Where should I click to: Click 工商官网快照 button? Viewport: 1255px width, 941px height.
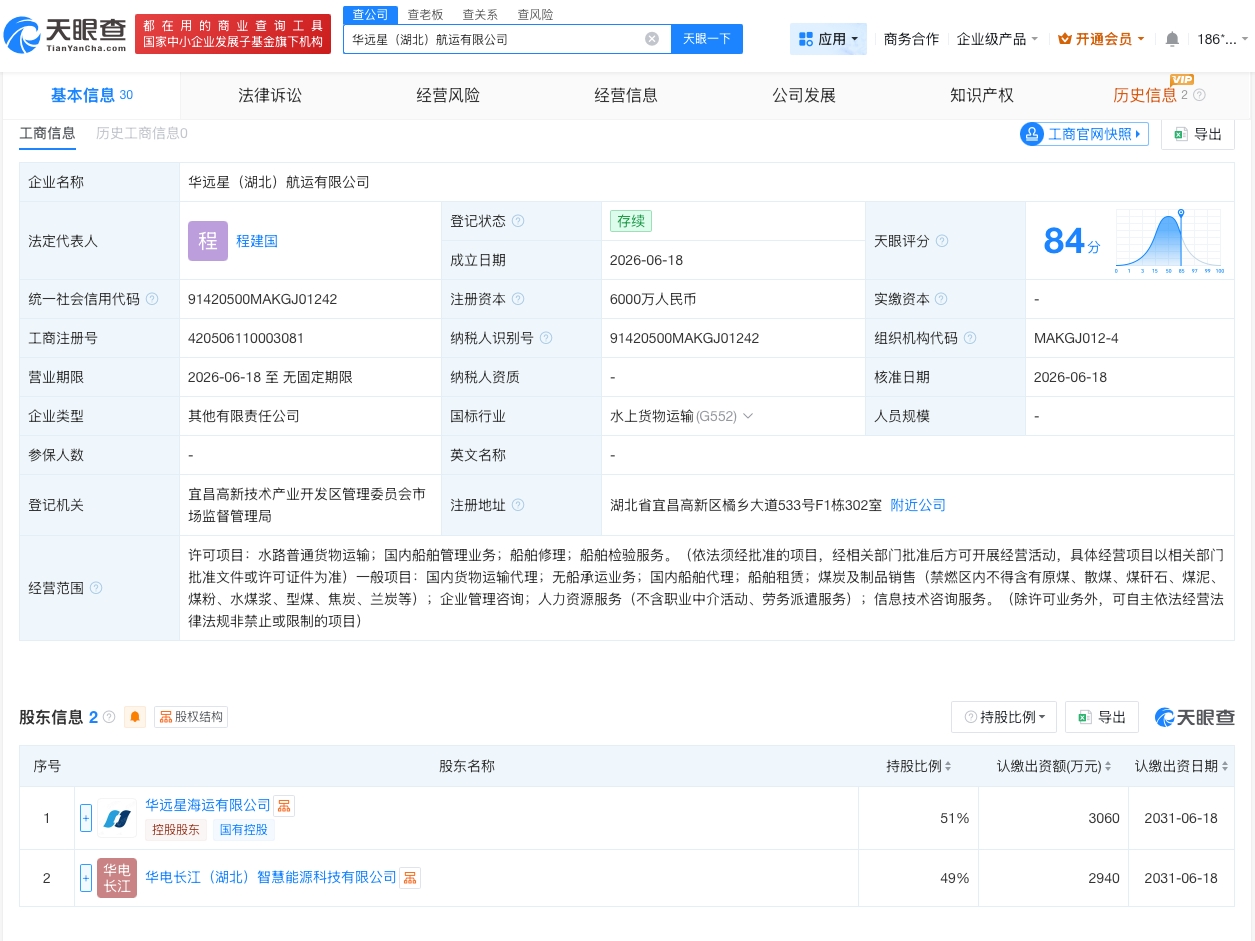coord(1084,134)
